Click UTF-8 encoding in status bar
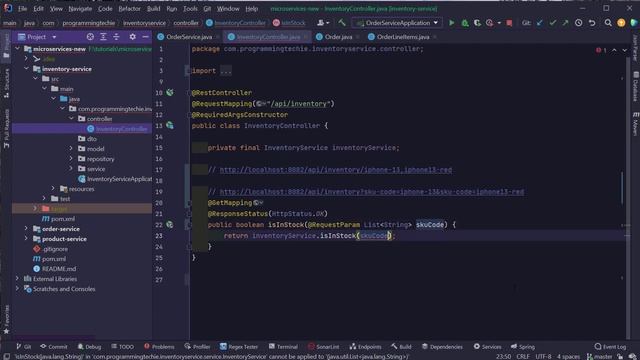 pos(543,356)
